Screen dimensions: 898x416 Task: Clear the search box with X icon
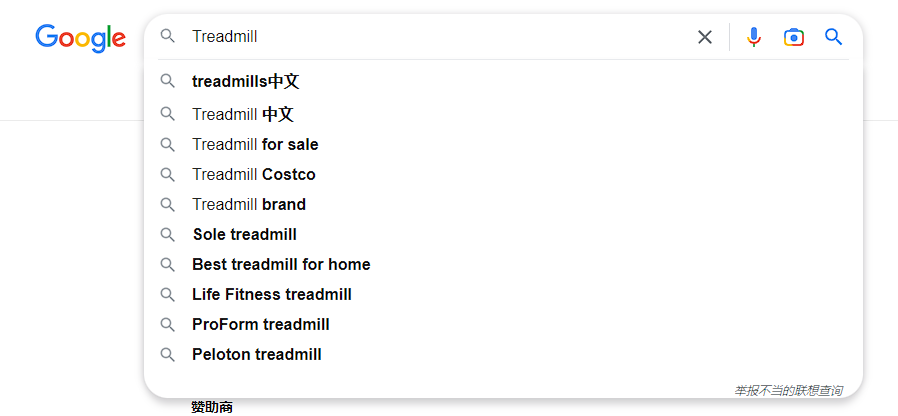704,37
